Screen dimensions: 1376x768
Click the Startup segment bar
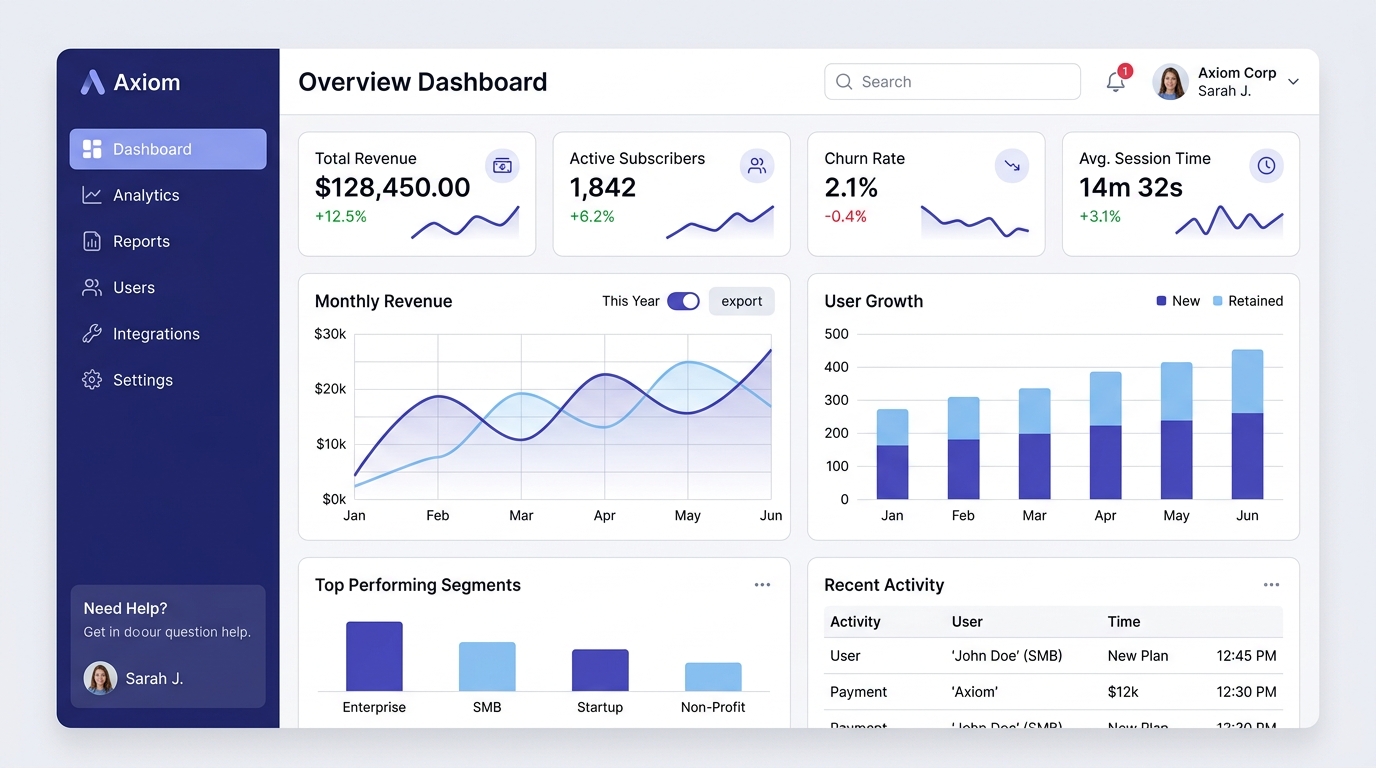coord(600,670)
